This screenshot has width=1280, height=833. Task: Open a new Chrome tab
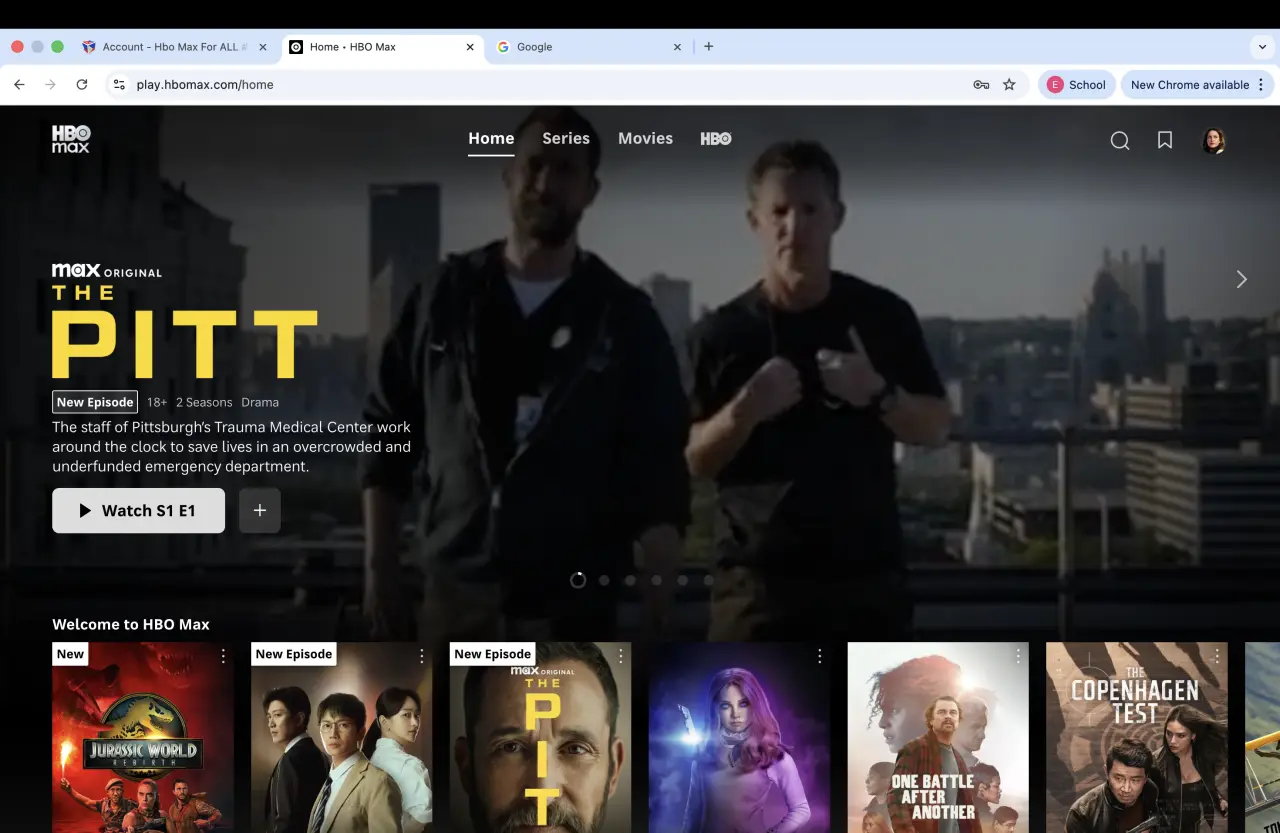(x=708, y=46)
